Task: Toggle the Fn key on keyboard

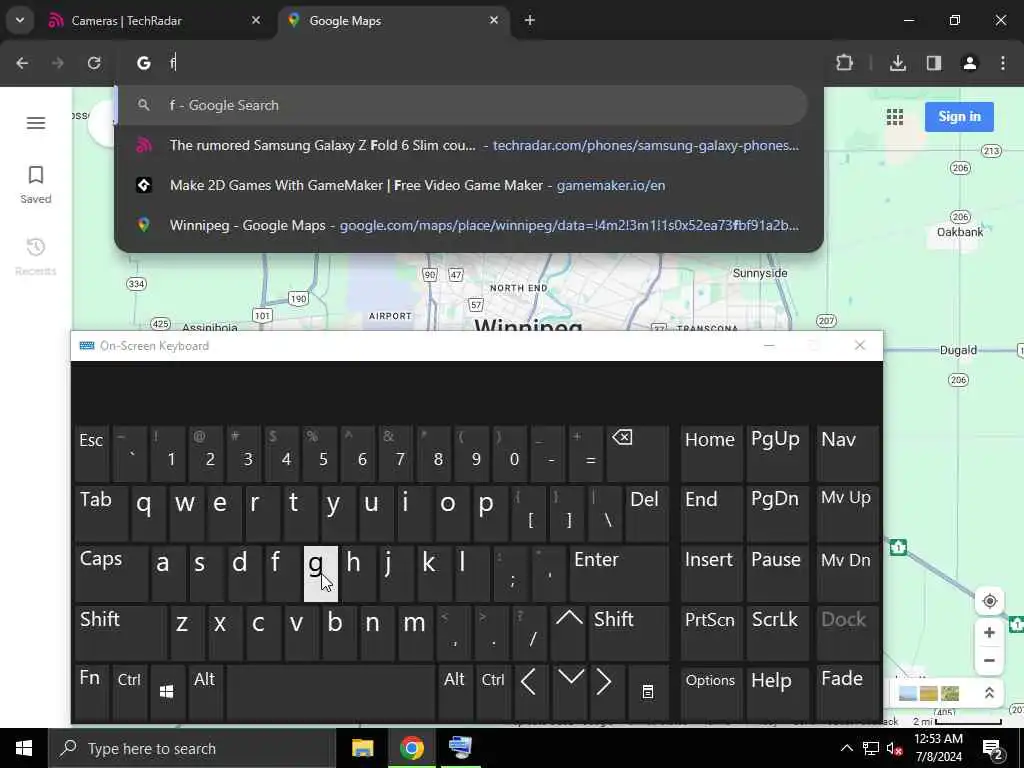Action: pyautogui.click(x=91, y=692)
